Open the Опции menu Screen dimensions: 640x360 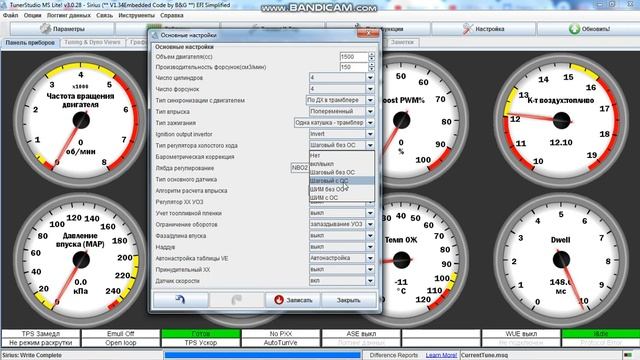point(33,16)
